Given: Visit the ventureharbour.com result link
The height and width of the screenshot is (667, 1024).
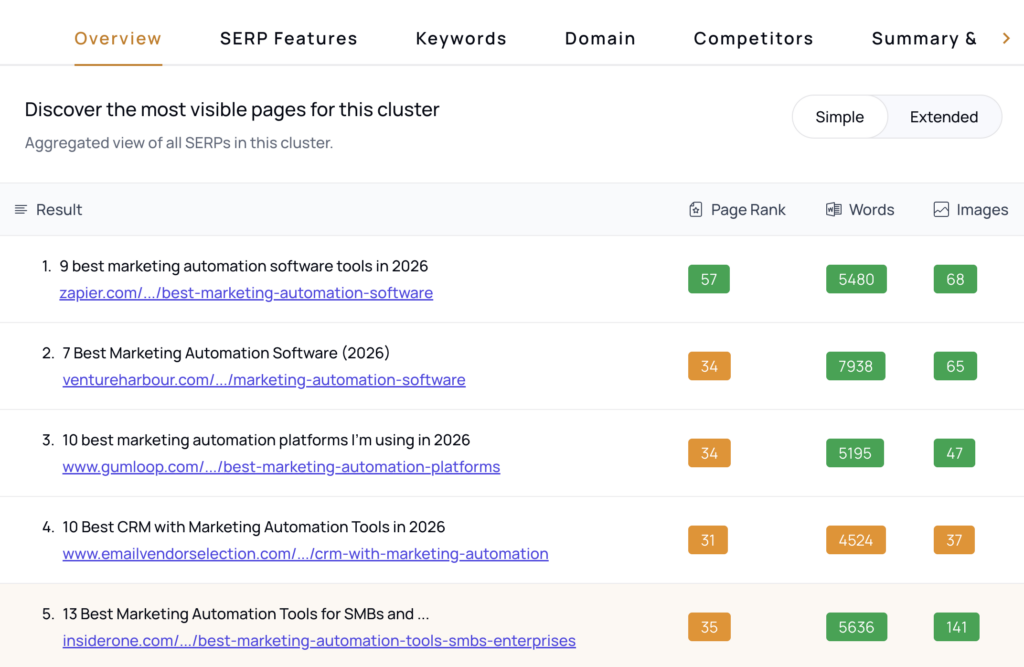Looking at the screenshot, I should click(264, 380).
